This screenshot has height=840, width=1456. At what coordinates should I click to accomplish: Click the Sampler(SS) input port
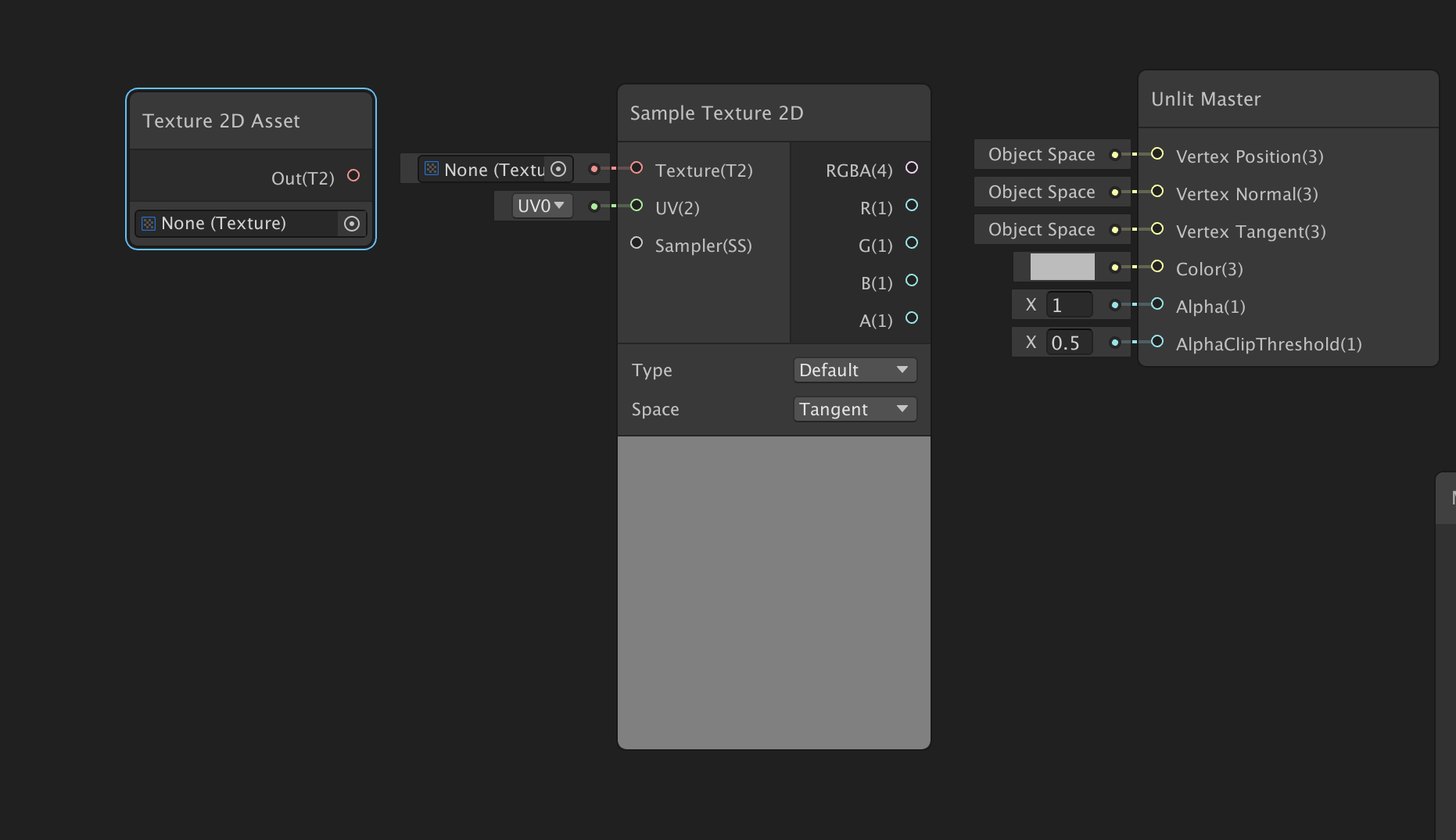click(637, 243)
